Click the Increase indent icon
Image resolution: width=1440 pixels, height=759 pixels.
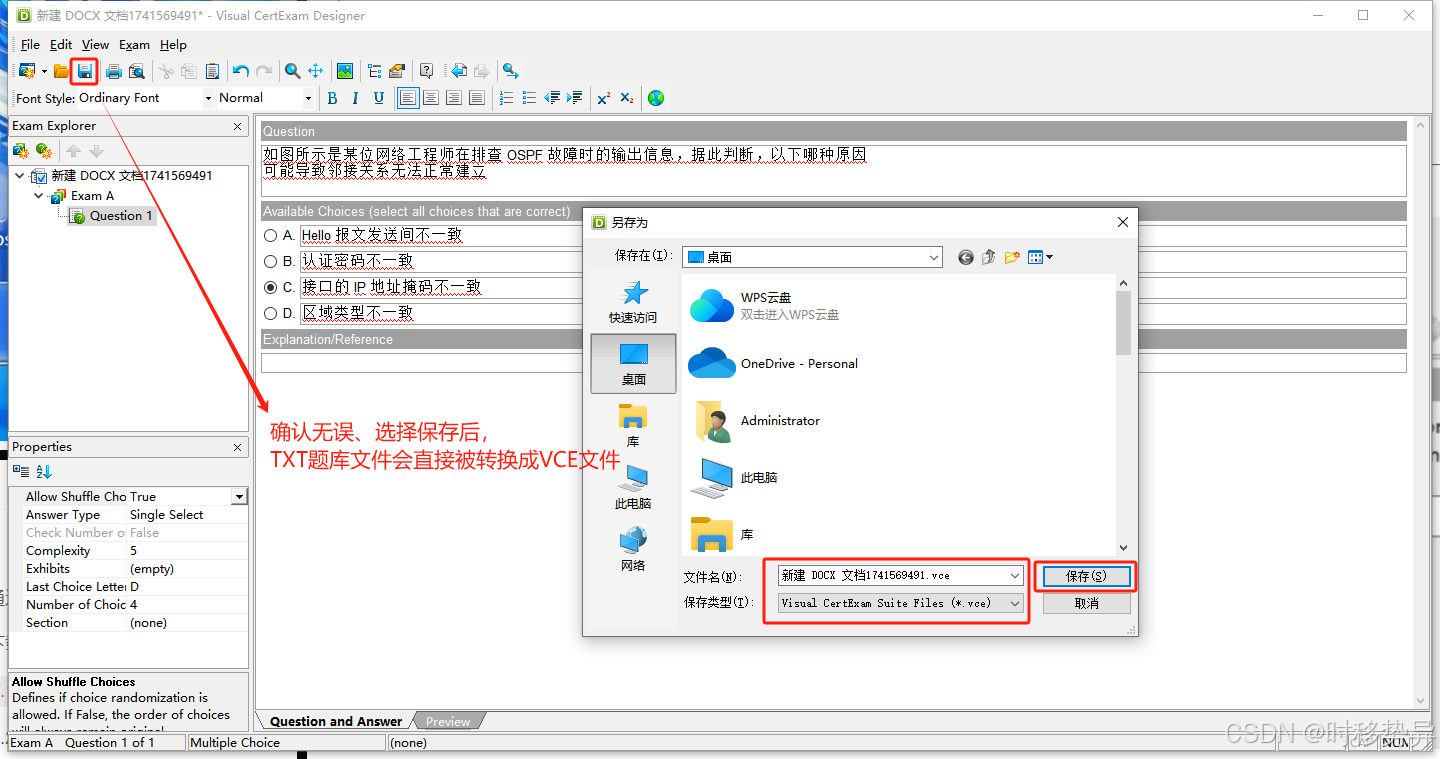(574, 98)
